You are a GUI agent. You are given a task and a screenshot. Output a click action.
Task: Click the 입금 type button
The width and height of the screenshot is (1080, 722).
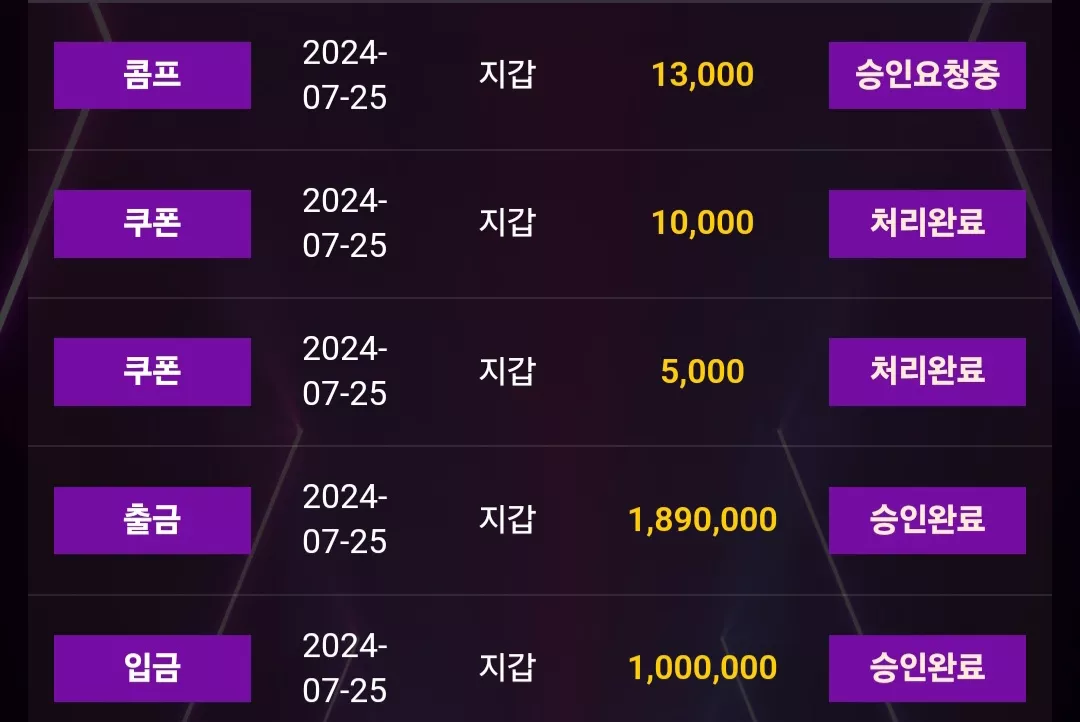(152, 668)
